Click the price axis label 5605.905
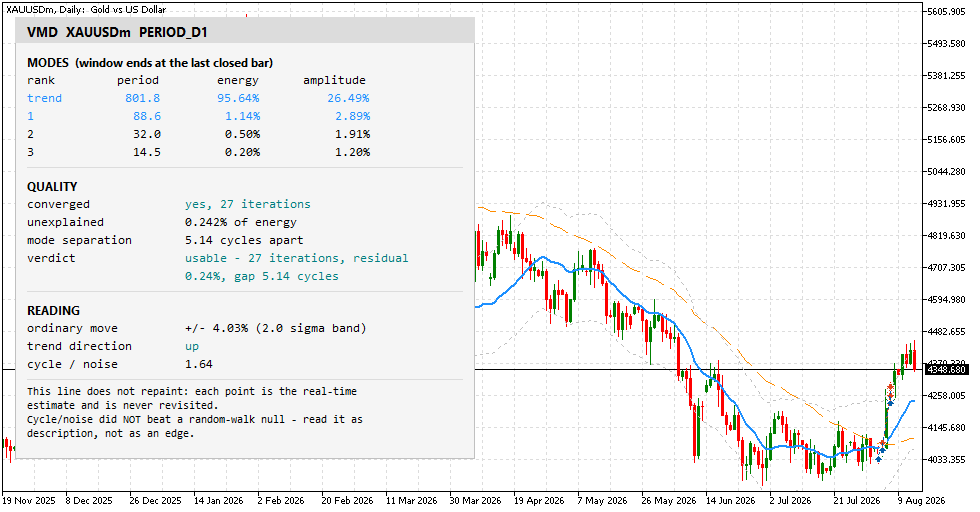This screenshot has width=980, height=512. pos(946,12)
